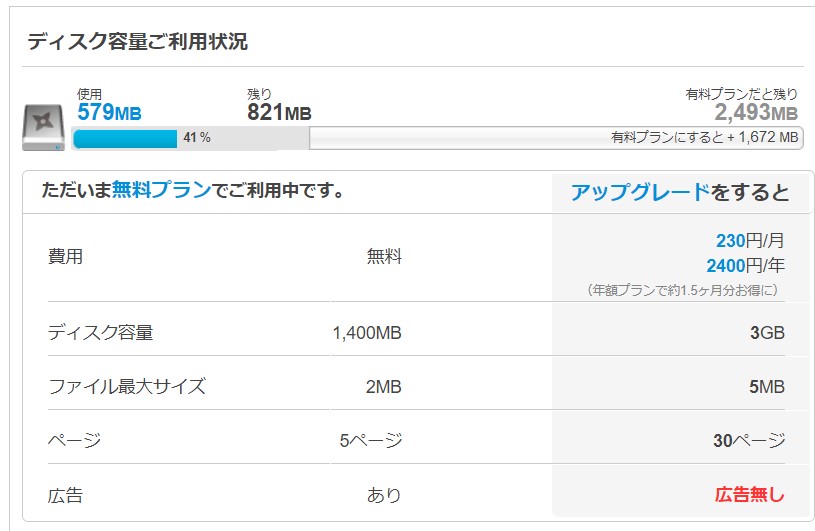Click 有料プランにすると +1,672 MB bar text
This screenshot has width=815, height=531.
coord(705,138)
